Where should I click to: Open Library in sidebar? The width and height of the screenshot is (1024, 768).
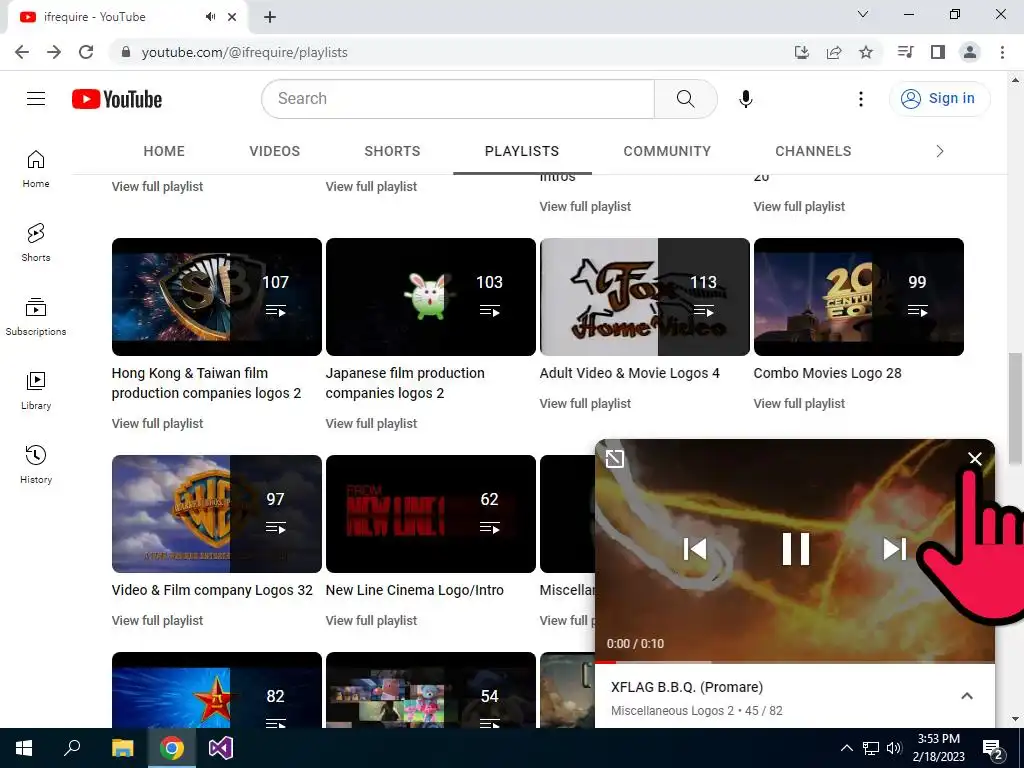(36, 390)
